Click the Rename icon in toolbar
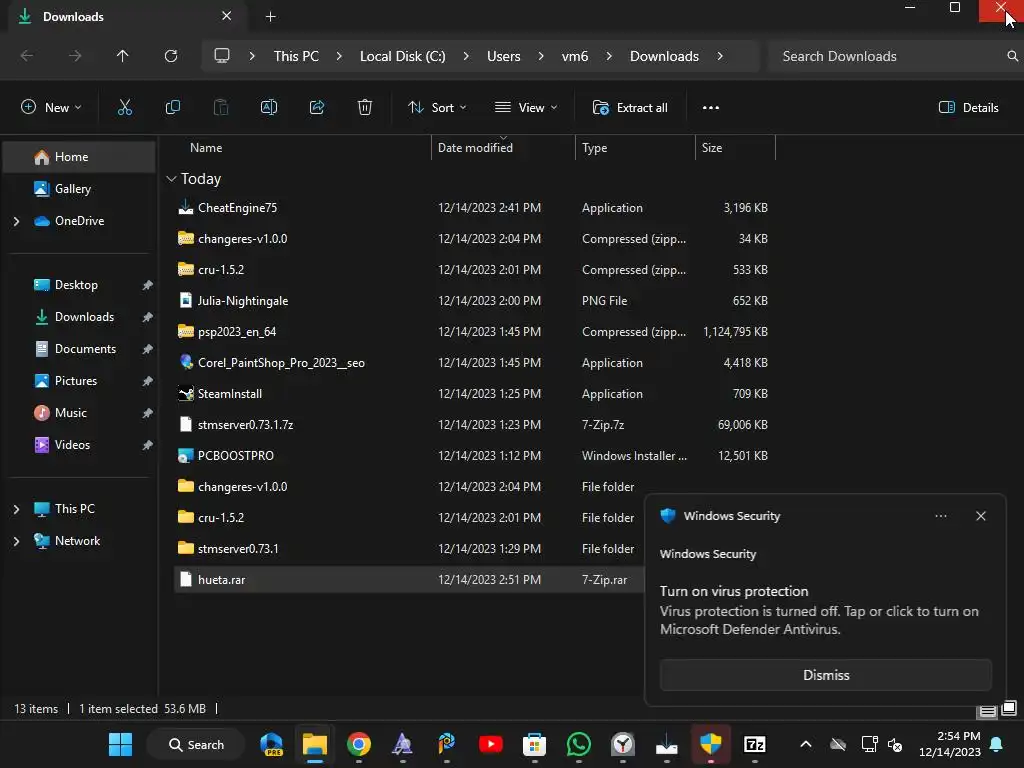 (x=269, y=108)
